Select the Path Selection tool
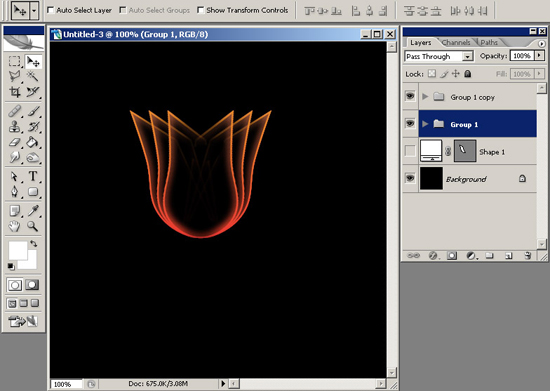This screenshot has height=391, width=550. click(14, 176)
